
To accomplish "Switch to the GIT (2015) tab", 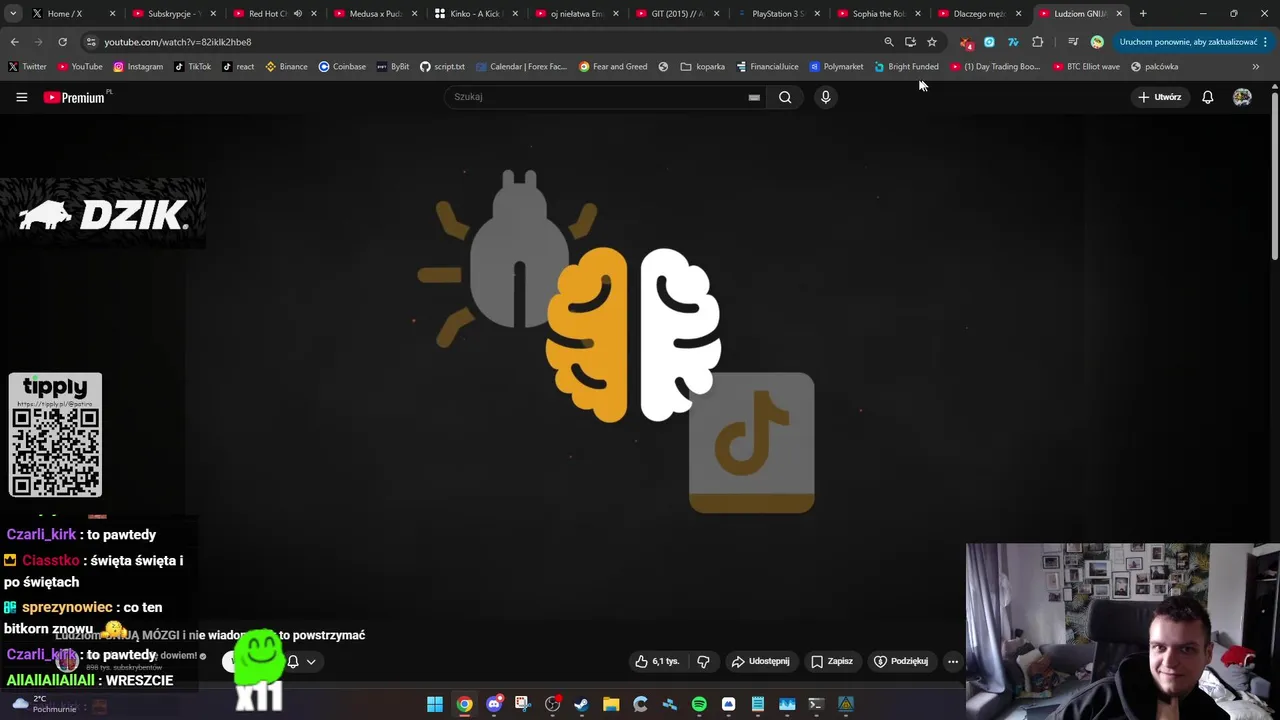I will pos(676,14).
